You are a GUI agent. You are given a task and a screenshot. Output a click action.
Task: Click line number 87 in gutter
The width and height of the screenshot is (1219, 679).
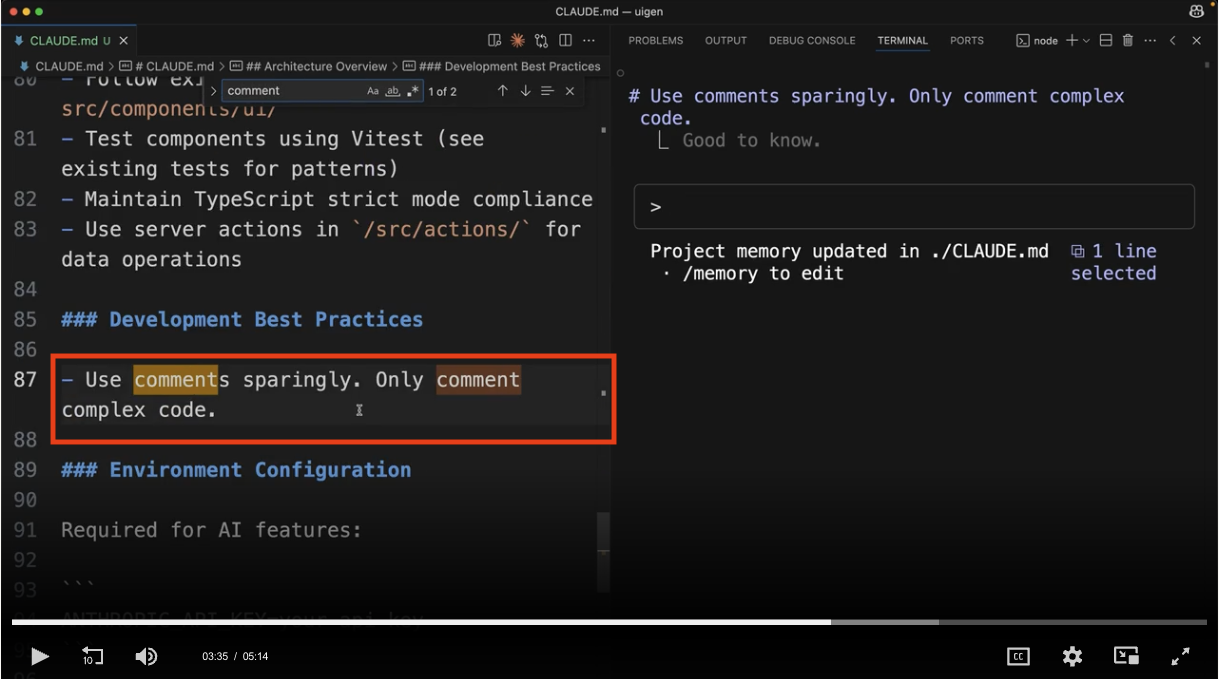[x=25, y=380]
